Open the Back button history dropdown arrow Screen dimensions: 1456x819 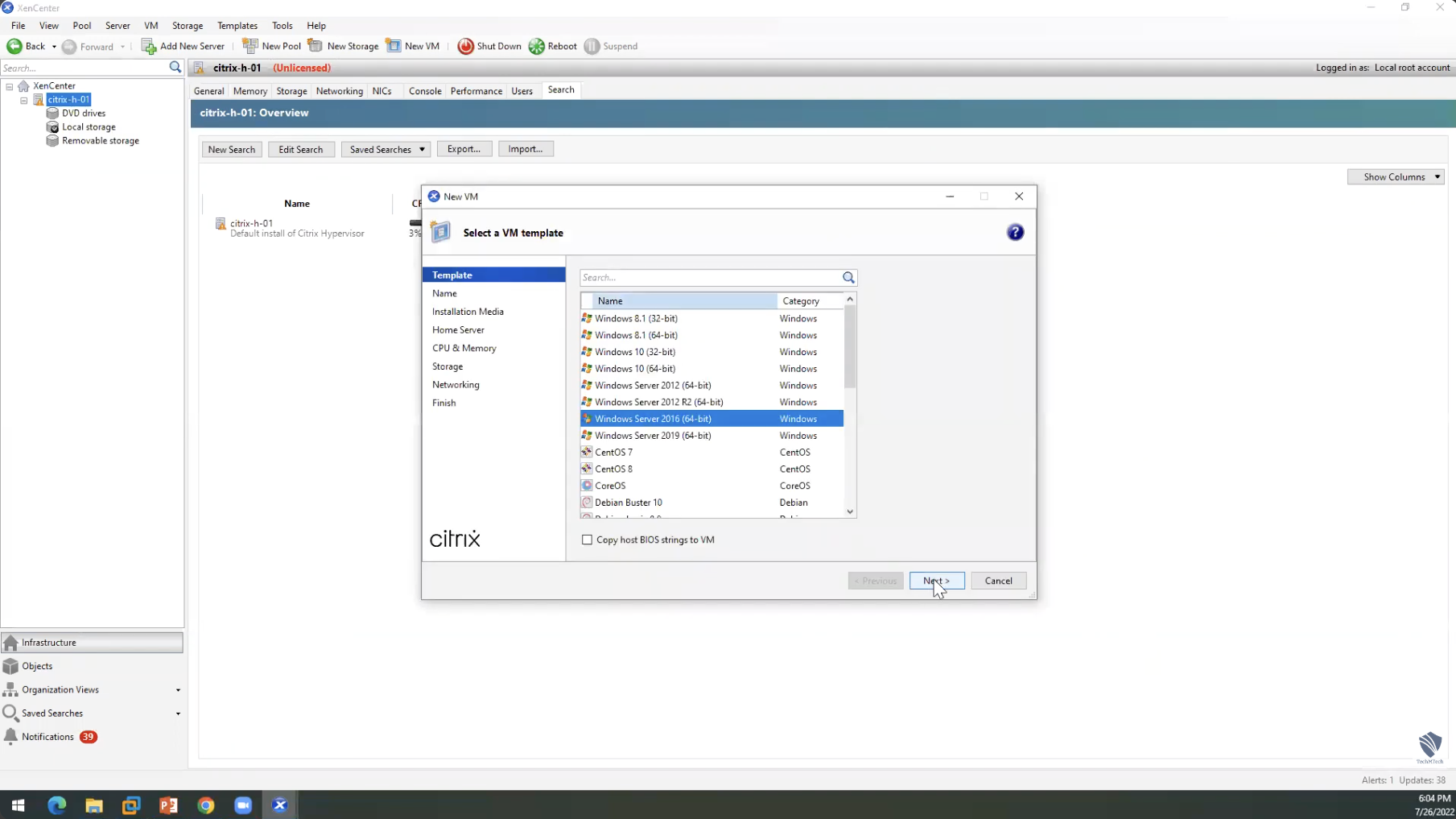click(x=54, y=47)
